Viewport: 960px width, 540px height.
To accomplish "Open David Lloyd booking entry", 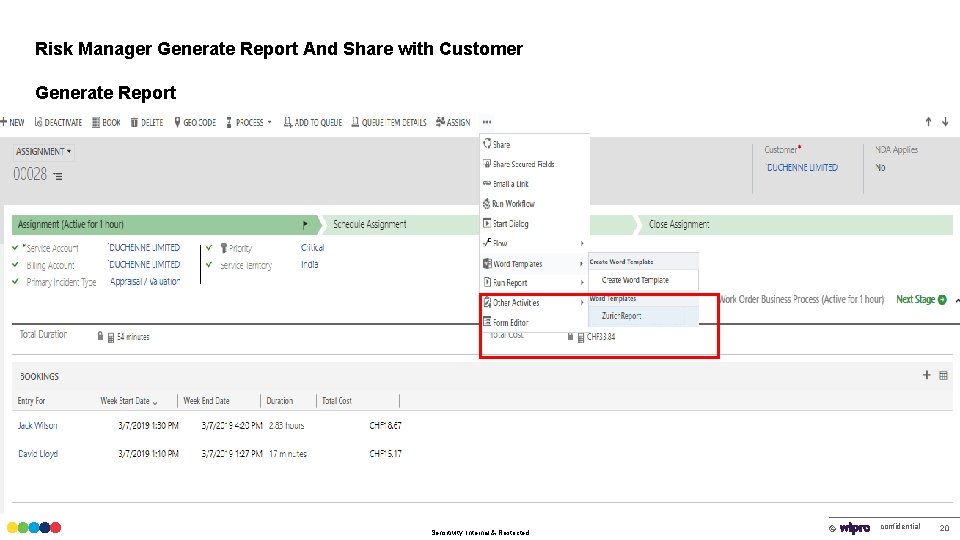I will (38, 454).
